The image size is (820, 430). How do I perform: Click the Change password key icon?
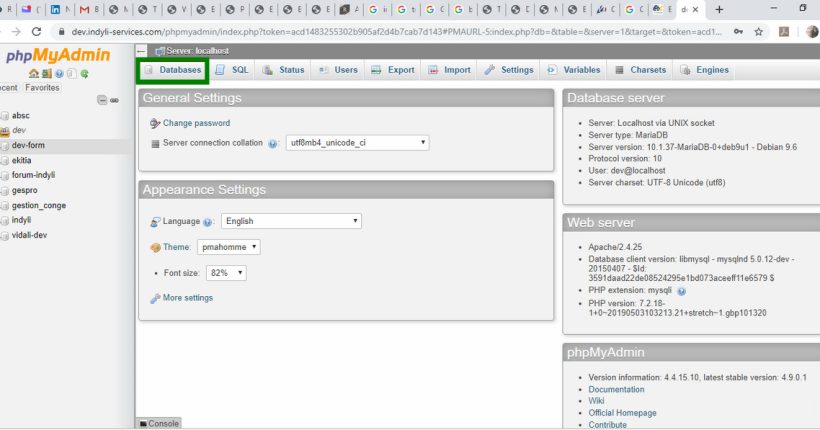[155, 123]
